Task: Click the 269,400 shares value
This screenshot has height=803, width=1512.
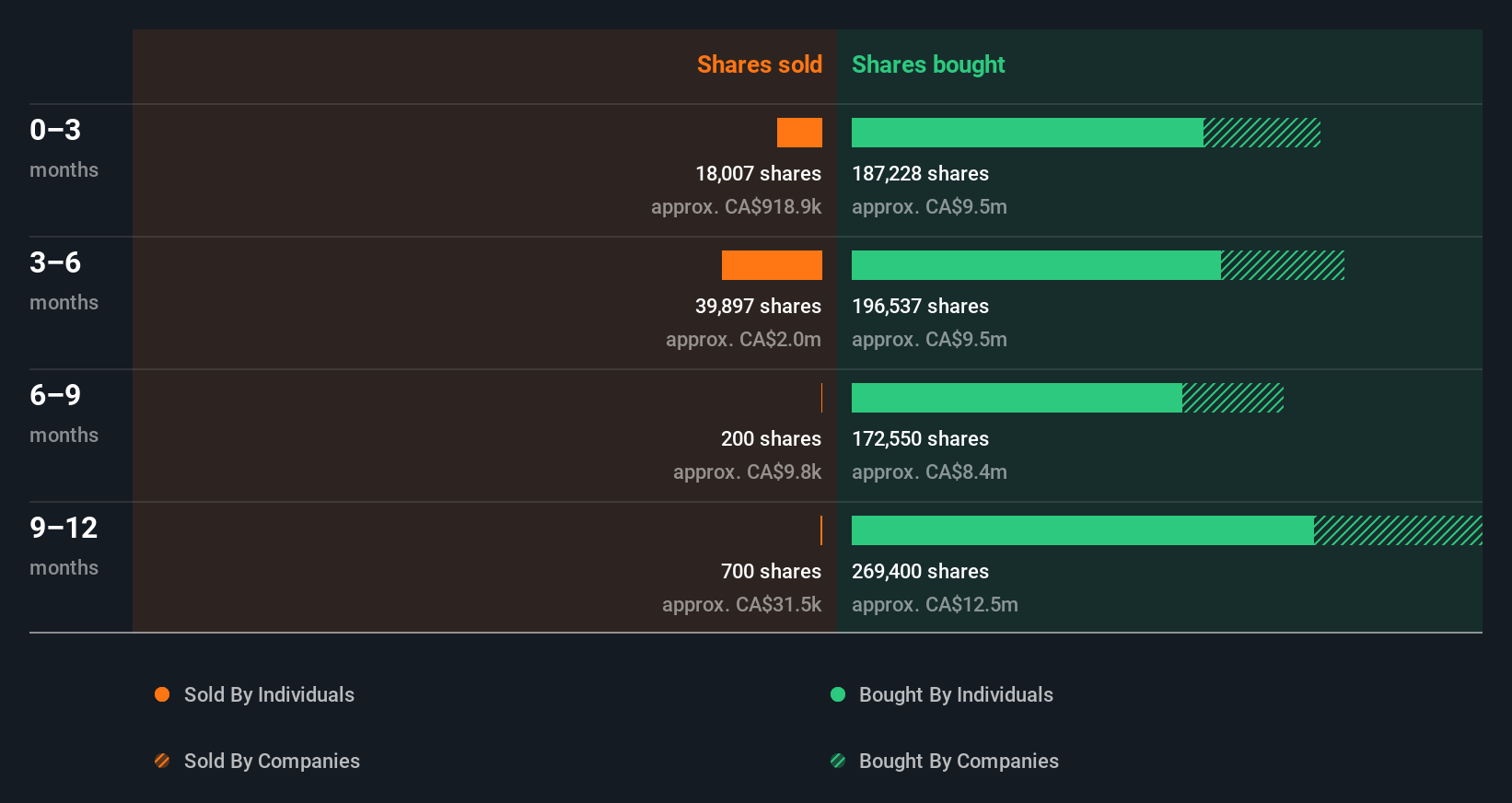Action: pos(920,571)
